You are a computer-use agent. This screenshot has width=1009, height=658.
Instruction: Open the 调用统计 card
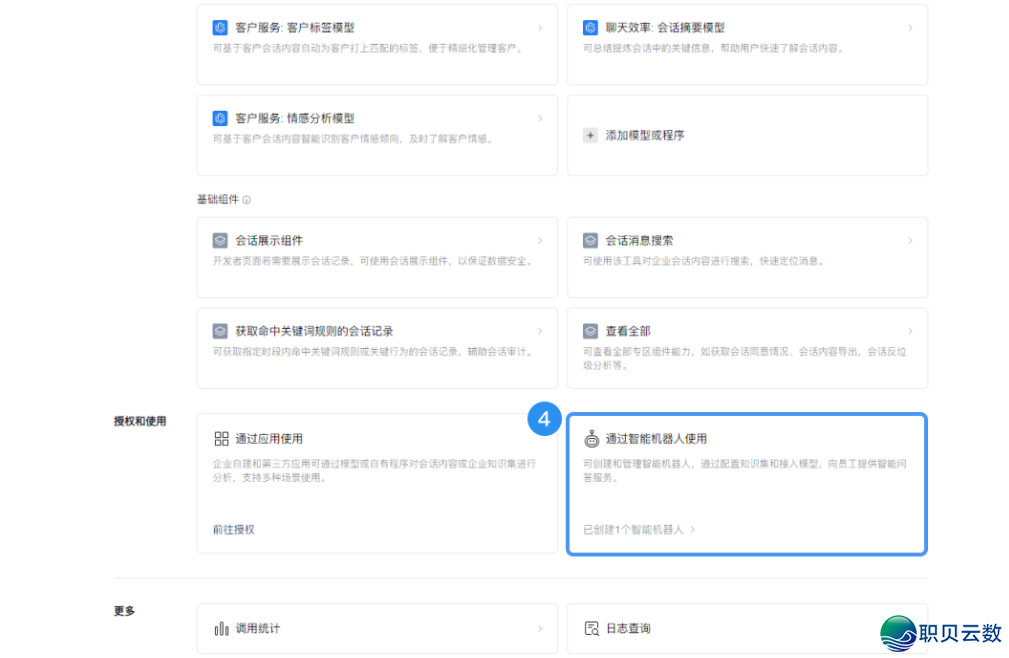point(377,629)
